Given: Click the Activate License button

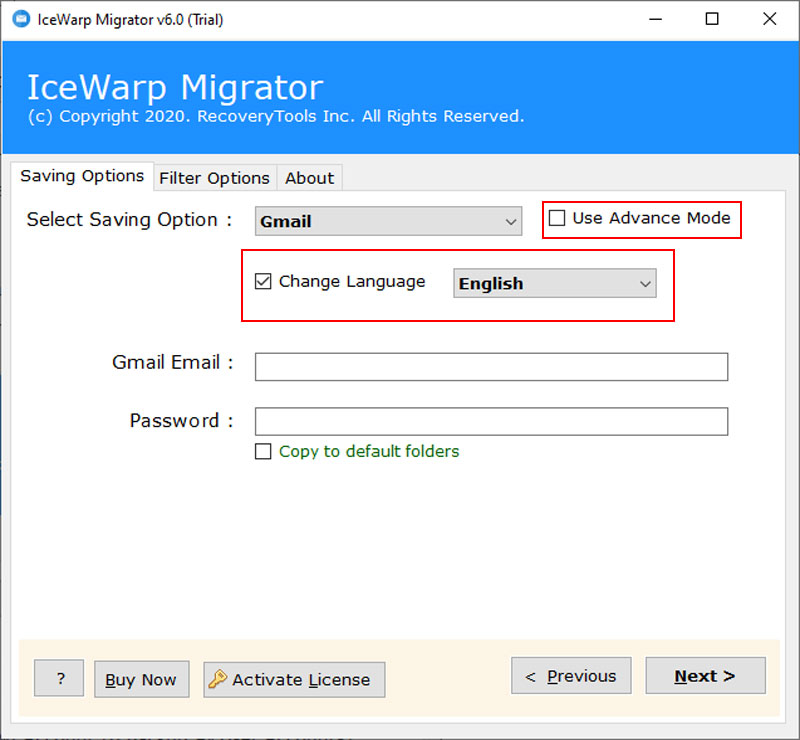Looking at the screenshot, I should coord(294,680).
